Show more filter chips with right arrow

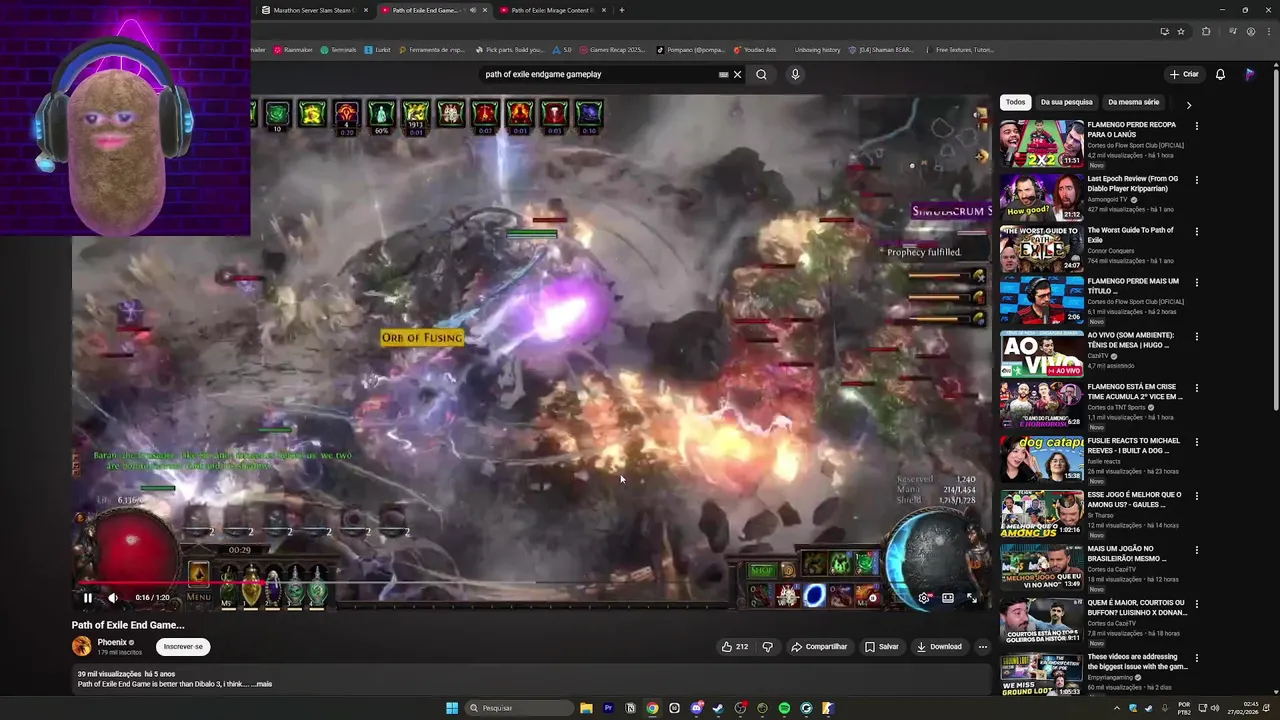coord(1189,104)
